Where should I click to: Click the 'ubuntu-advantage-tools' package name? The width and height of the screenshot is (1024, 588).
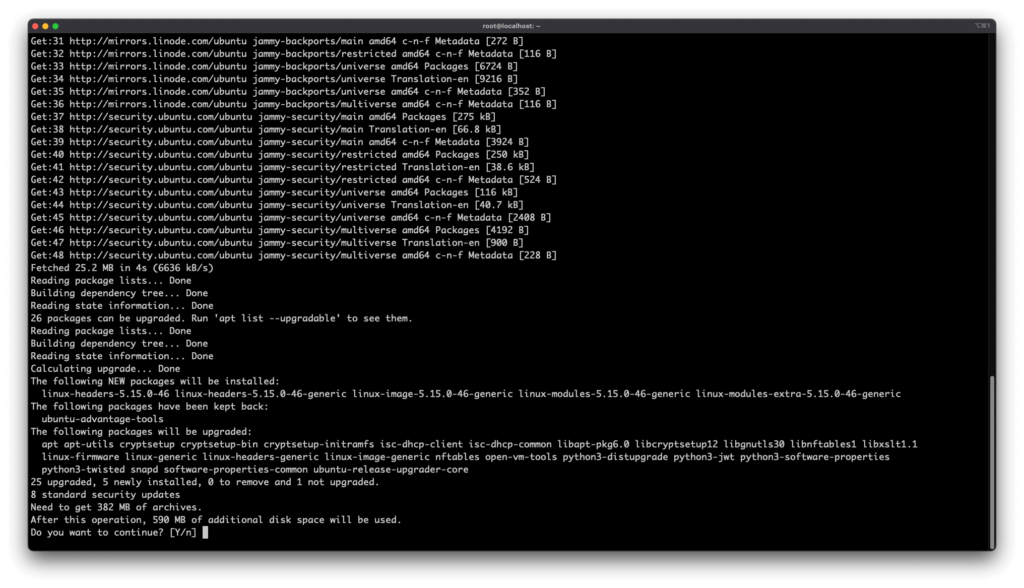[x=103, y=419]
